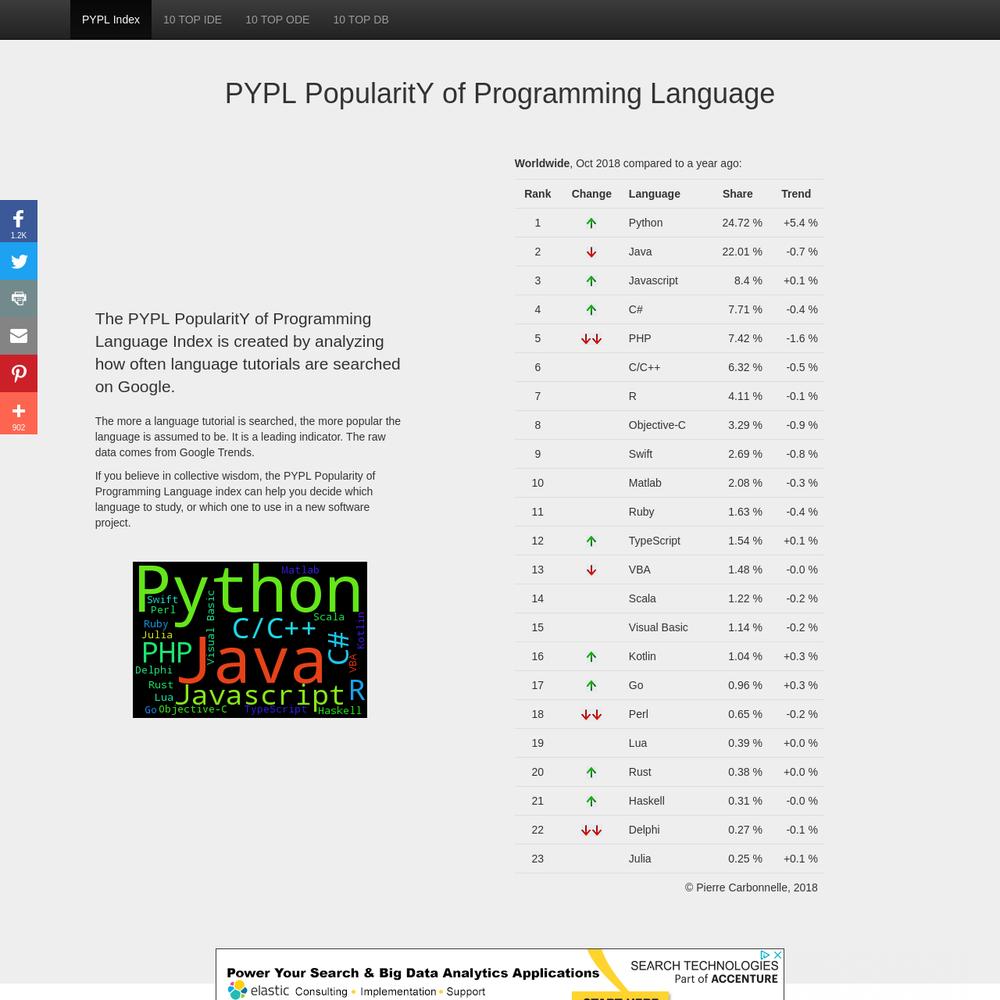Share page on Facebook sidebar icon

click(x=18, y=221)
